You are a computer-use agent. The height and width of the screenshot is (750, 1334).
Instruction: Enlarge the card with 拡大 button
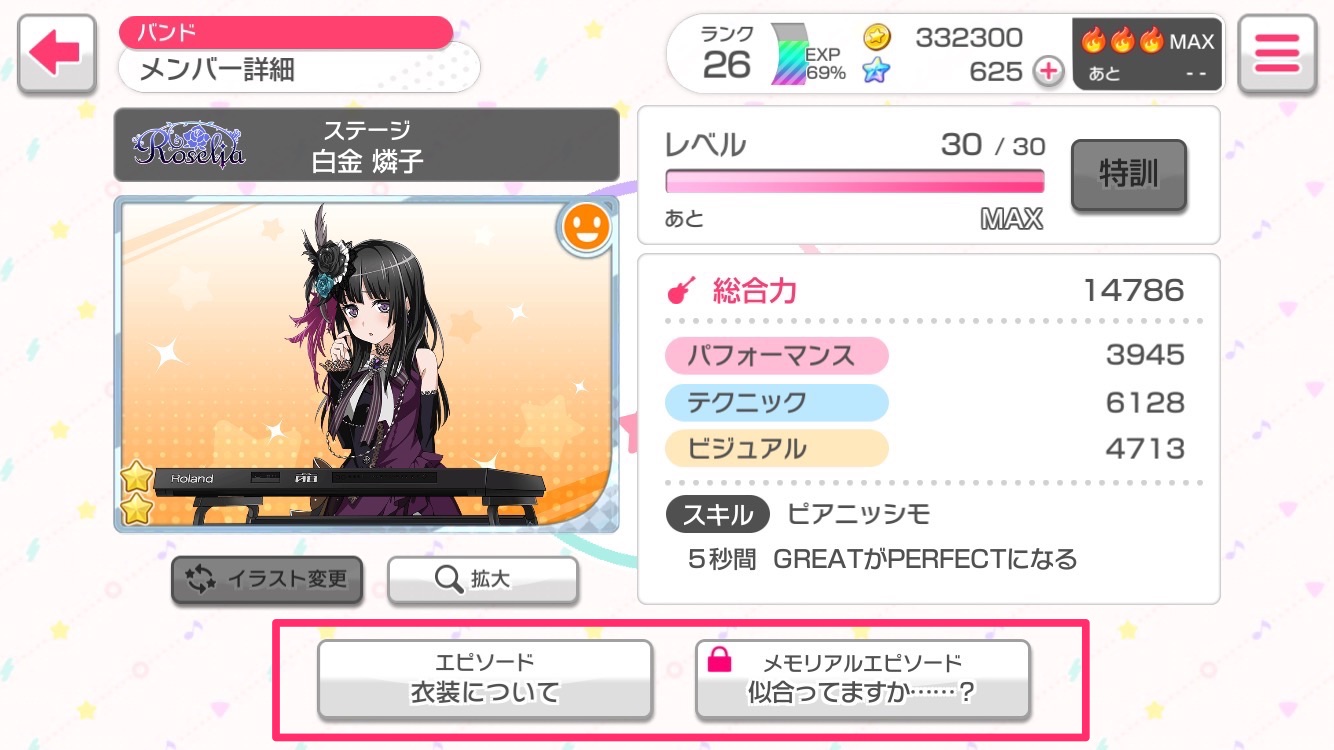[483, 580]
